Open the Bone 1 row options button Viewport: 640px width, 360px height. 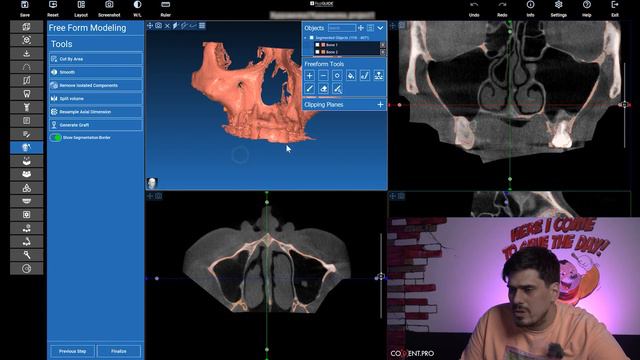(x=382, y=45)
